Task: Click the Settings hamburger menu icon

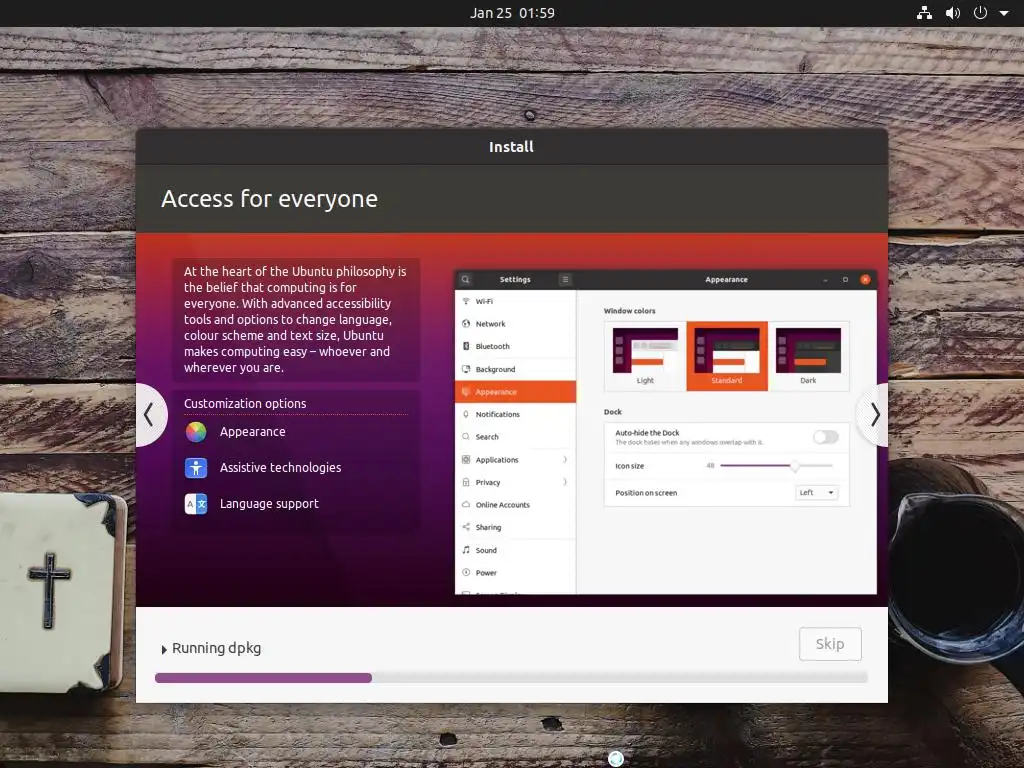Action: (x=566, y=280)
